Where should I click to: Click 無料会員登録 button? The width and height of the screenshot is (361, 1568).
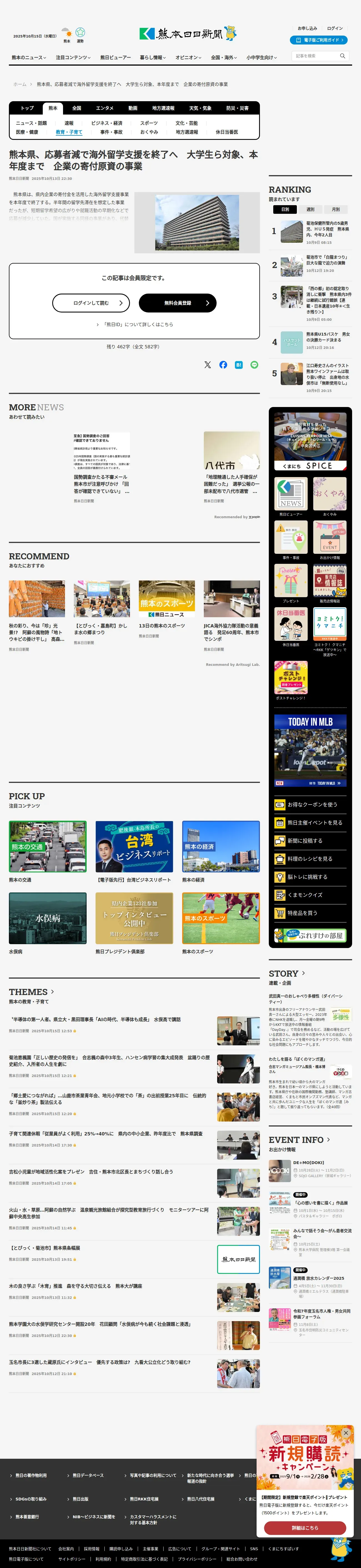point(177,302)
